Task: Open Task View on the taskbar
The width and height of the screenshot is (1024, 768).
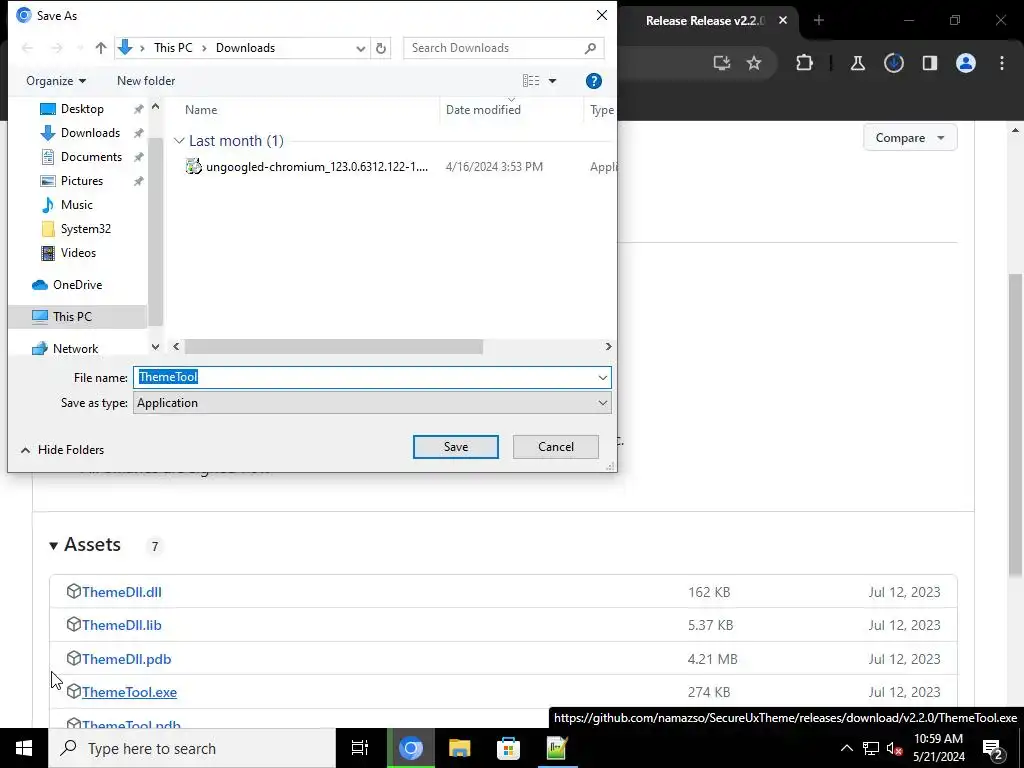Action: tap(360, 748)
